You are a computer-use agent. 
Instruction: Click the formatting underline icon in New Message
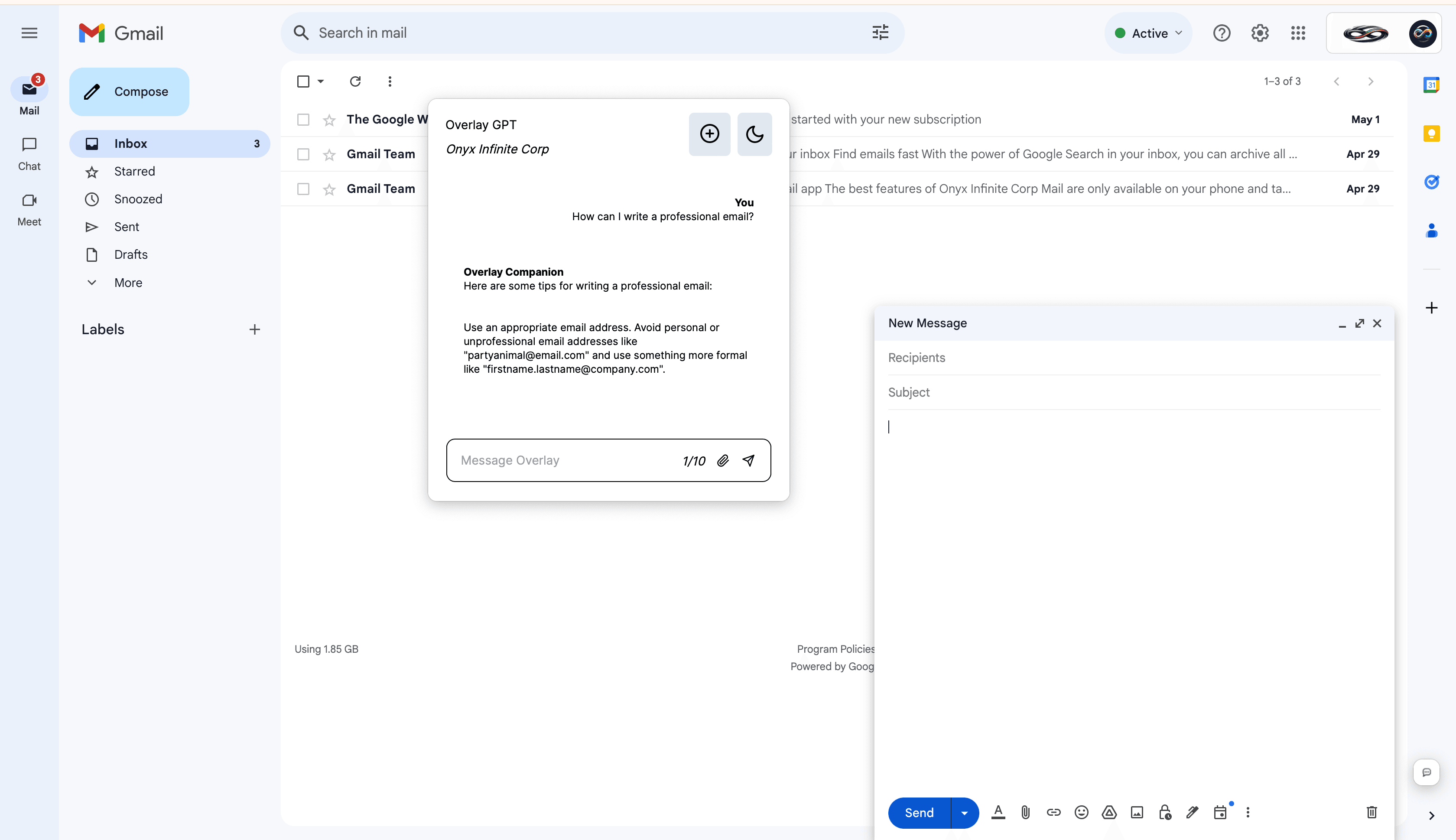coord(998,812)
